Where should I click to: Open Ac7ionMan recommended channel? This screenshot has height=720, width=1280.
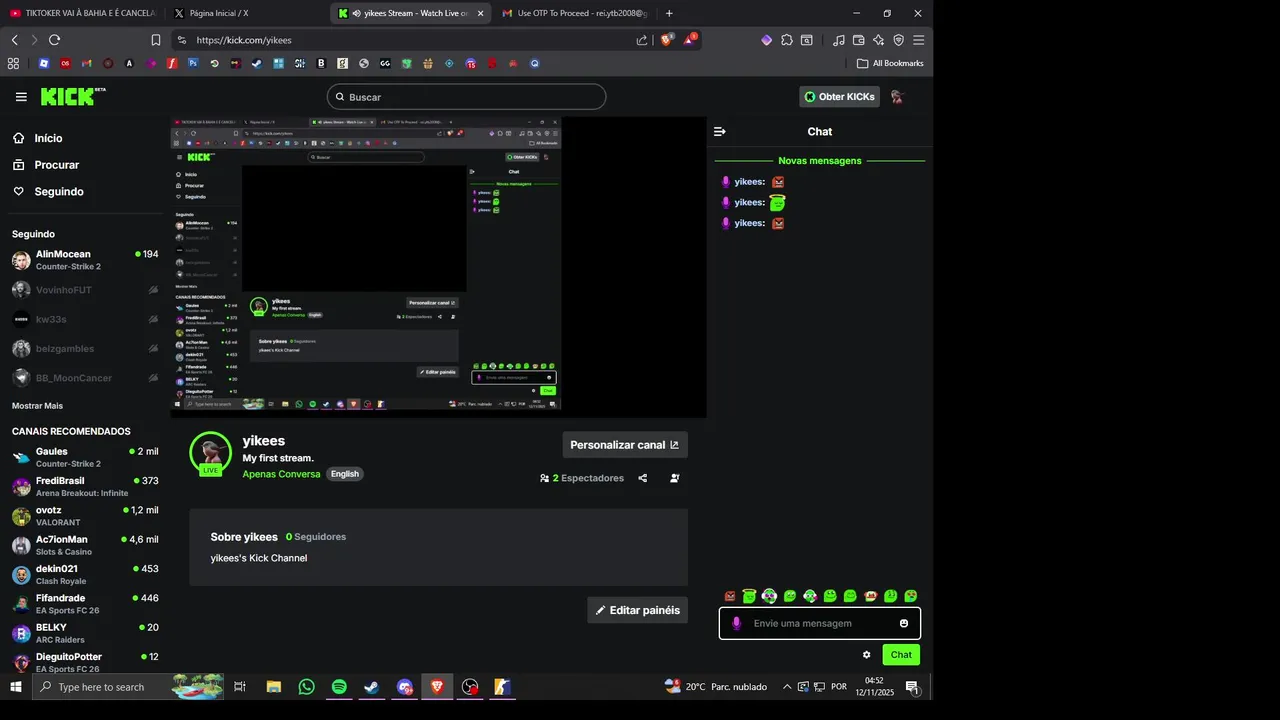click(x=84, y=545)
